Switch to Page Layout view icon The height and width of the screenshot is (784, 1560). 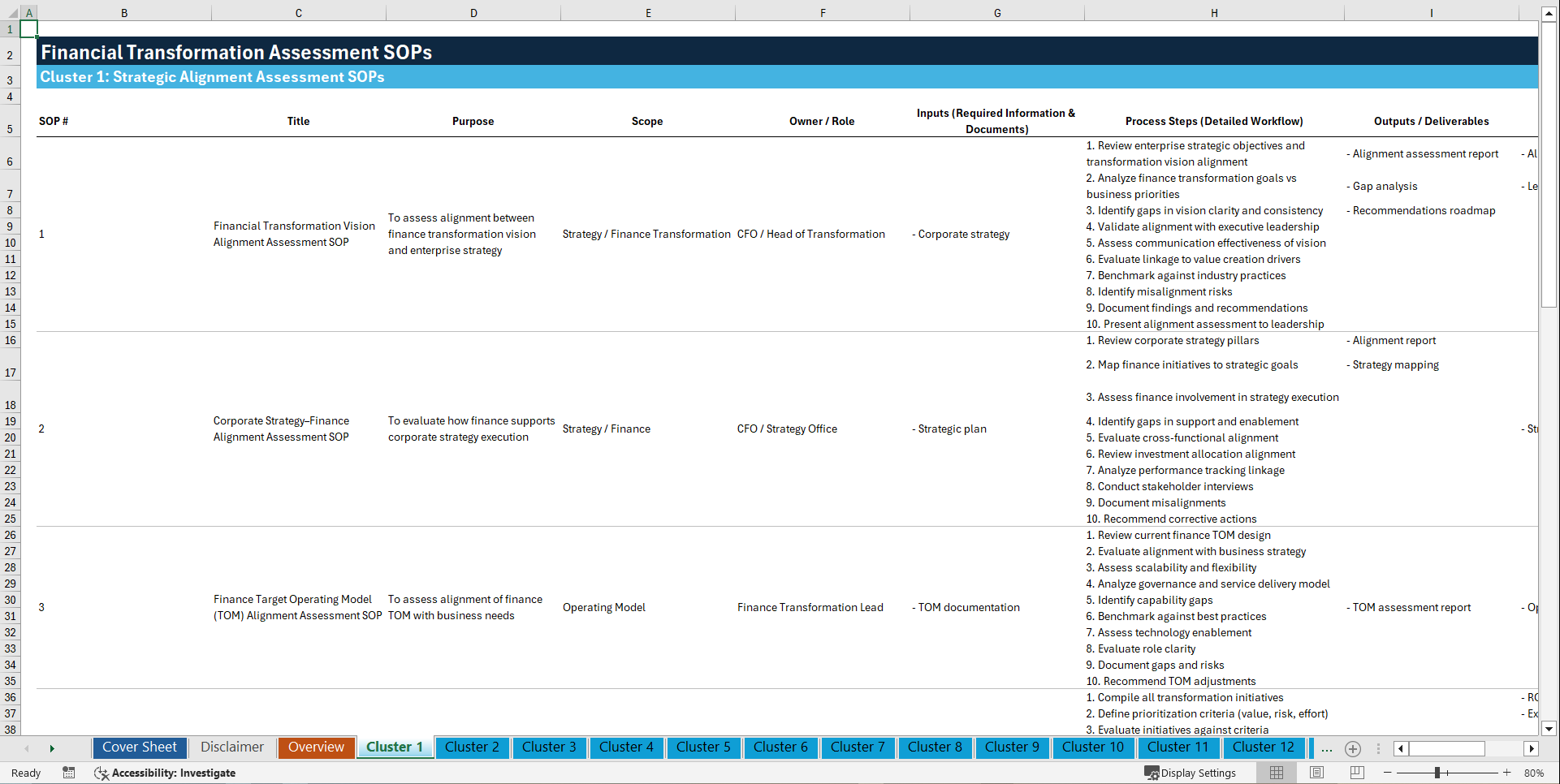(1316, 772)
